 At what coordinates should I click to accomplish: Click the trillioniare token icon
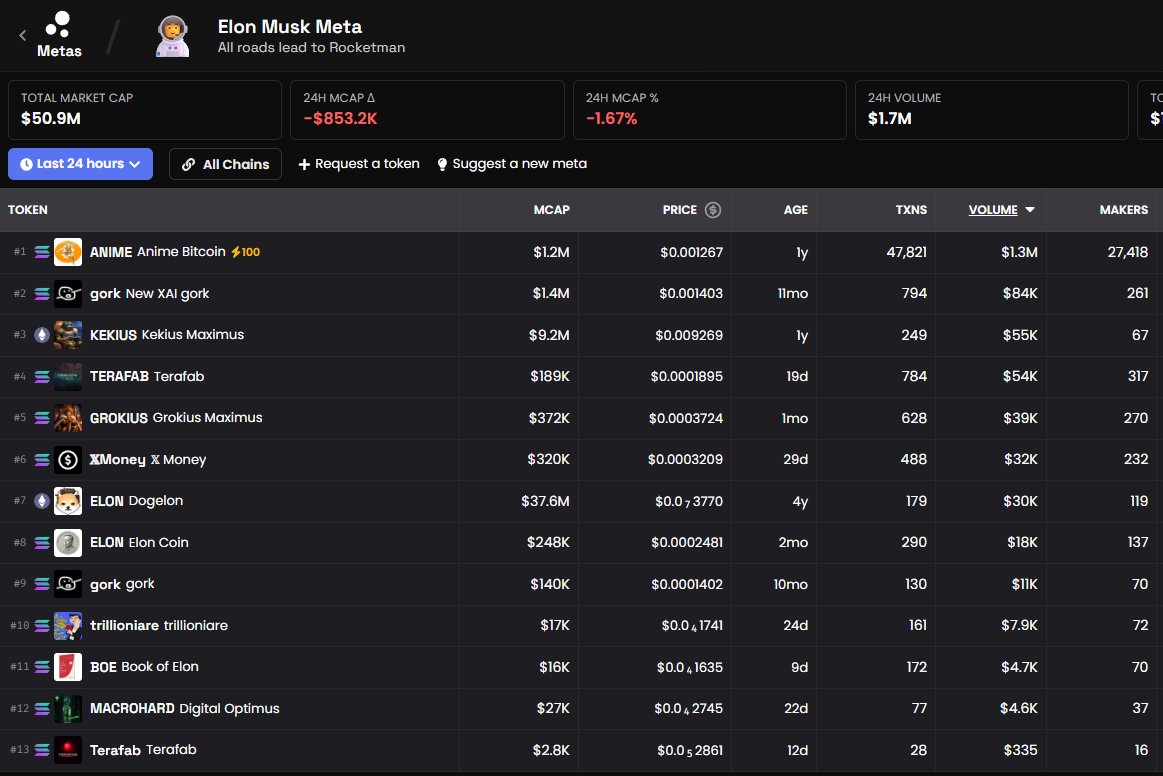point(67,626)
